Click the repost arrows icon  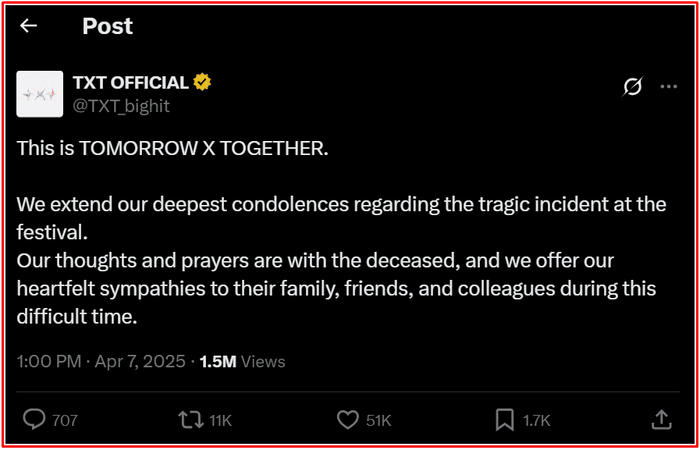(188, 420)
